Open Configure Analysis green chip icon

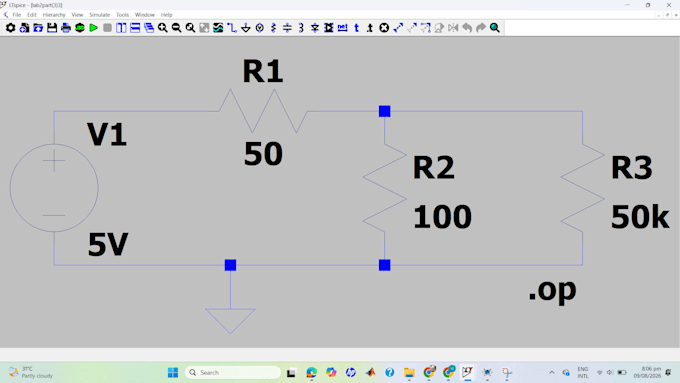[x=80, y=28]
